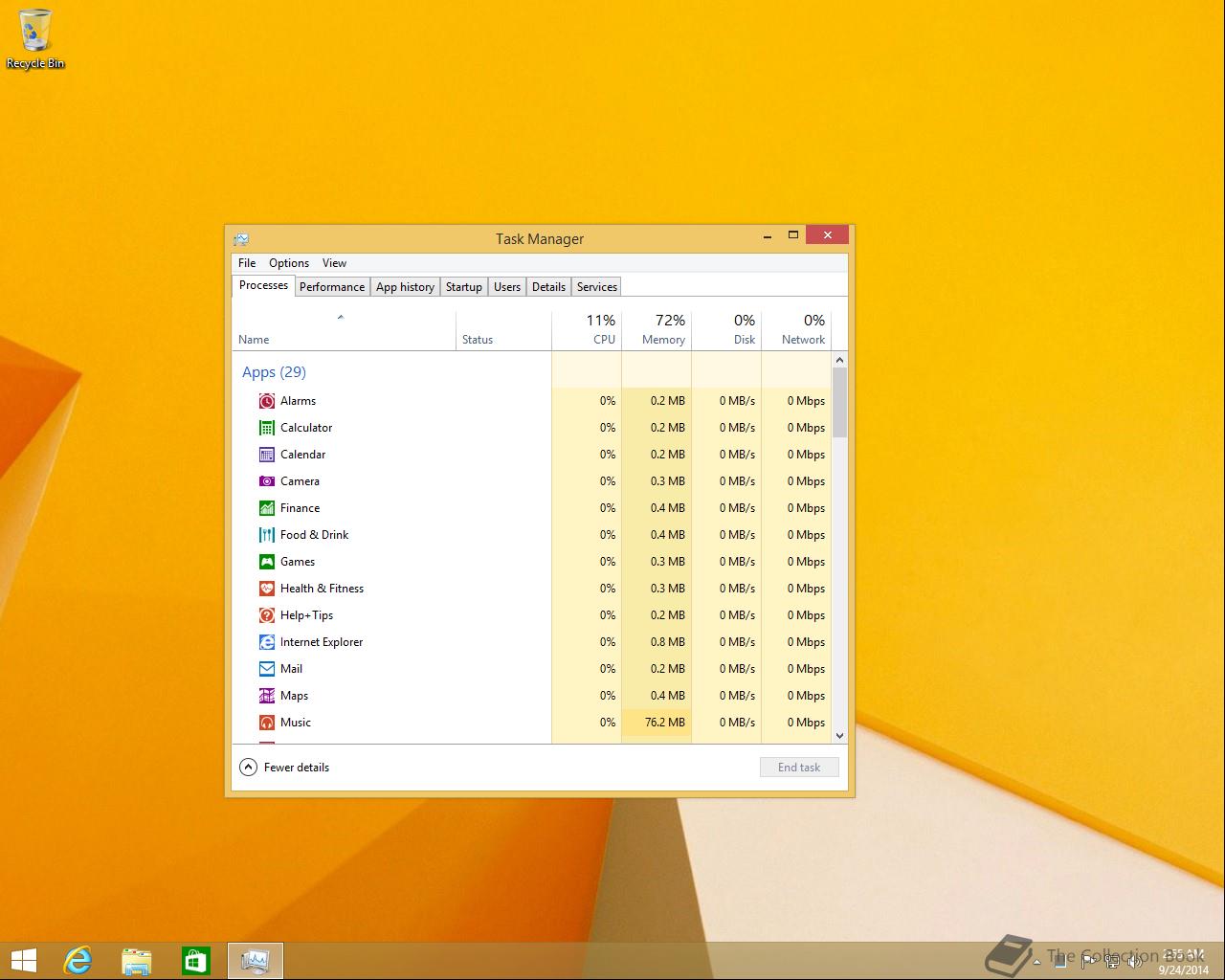Viewport: 1225px width, 980px height.
Task: Open the Startup tab
Action: tap(464, 287)
